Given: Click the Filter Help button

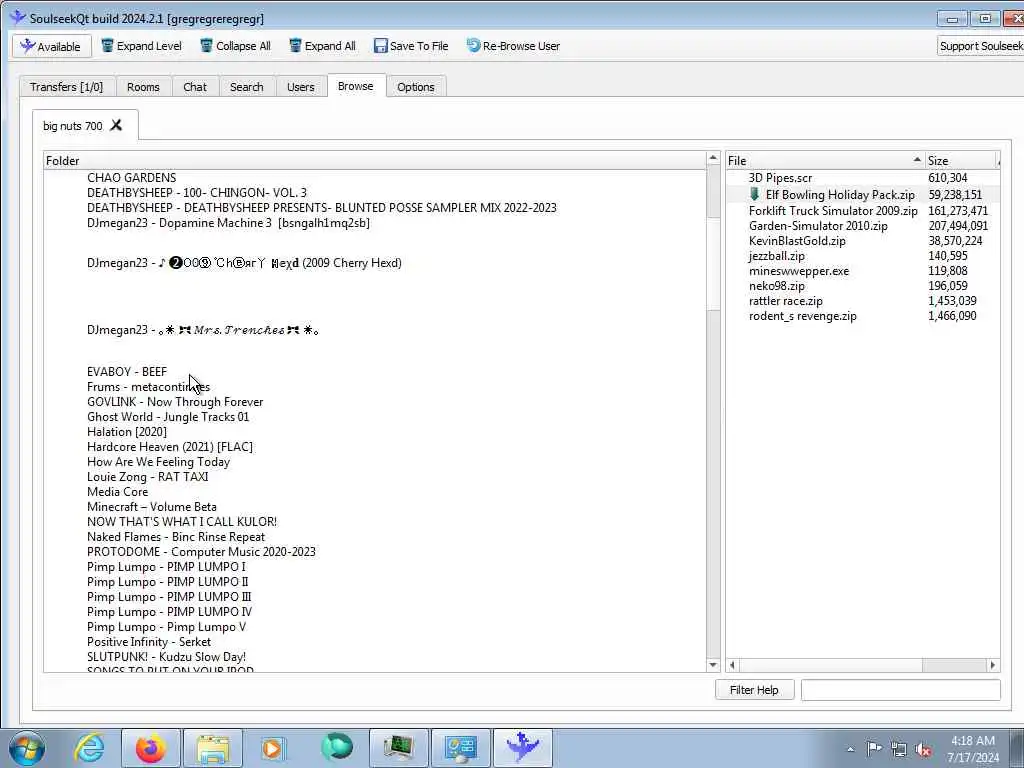Looking at the screenshot, I should point(754,690).
